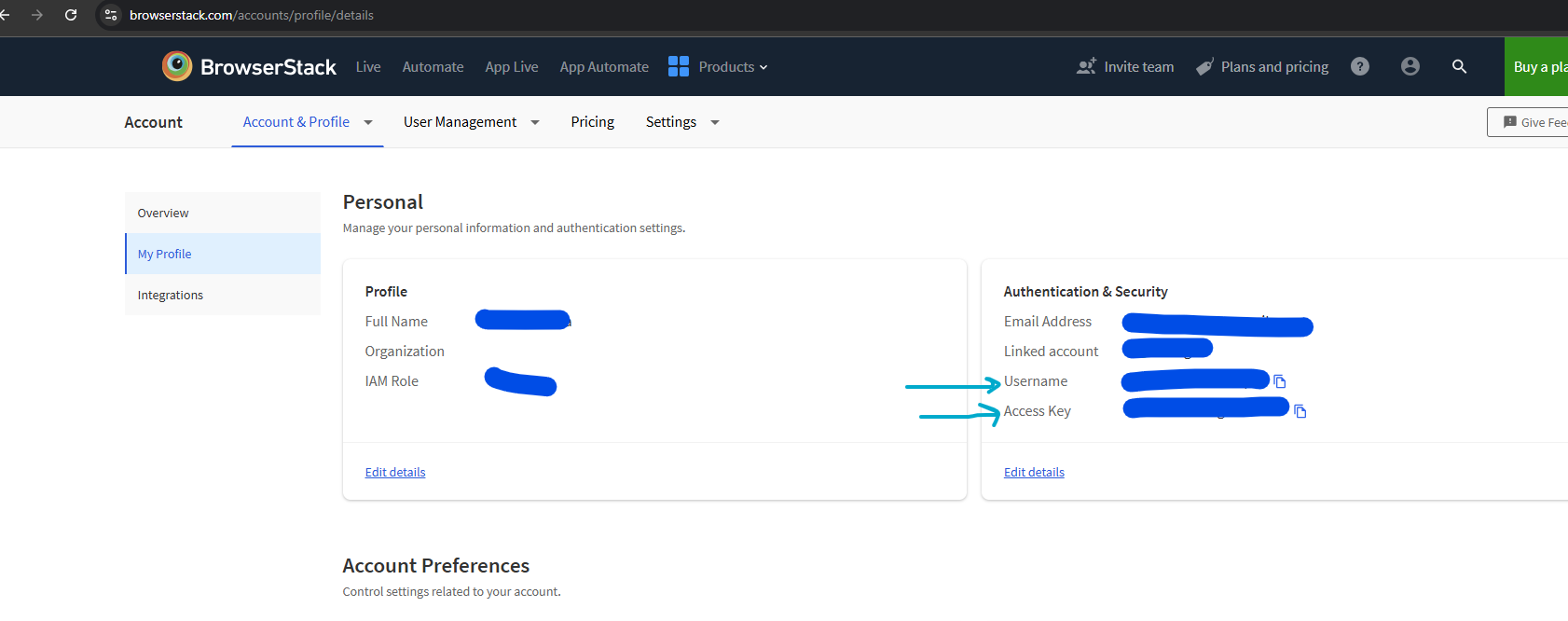This screenshot has height=621, width=1568.
Task: Click the search magnifier icon
Action: coord(1460,66)
